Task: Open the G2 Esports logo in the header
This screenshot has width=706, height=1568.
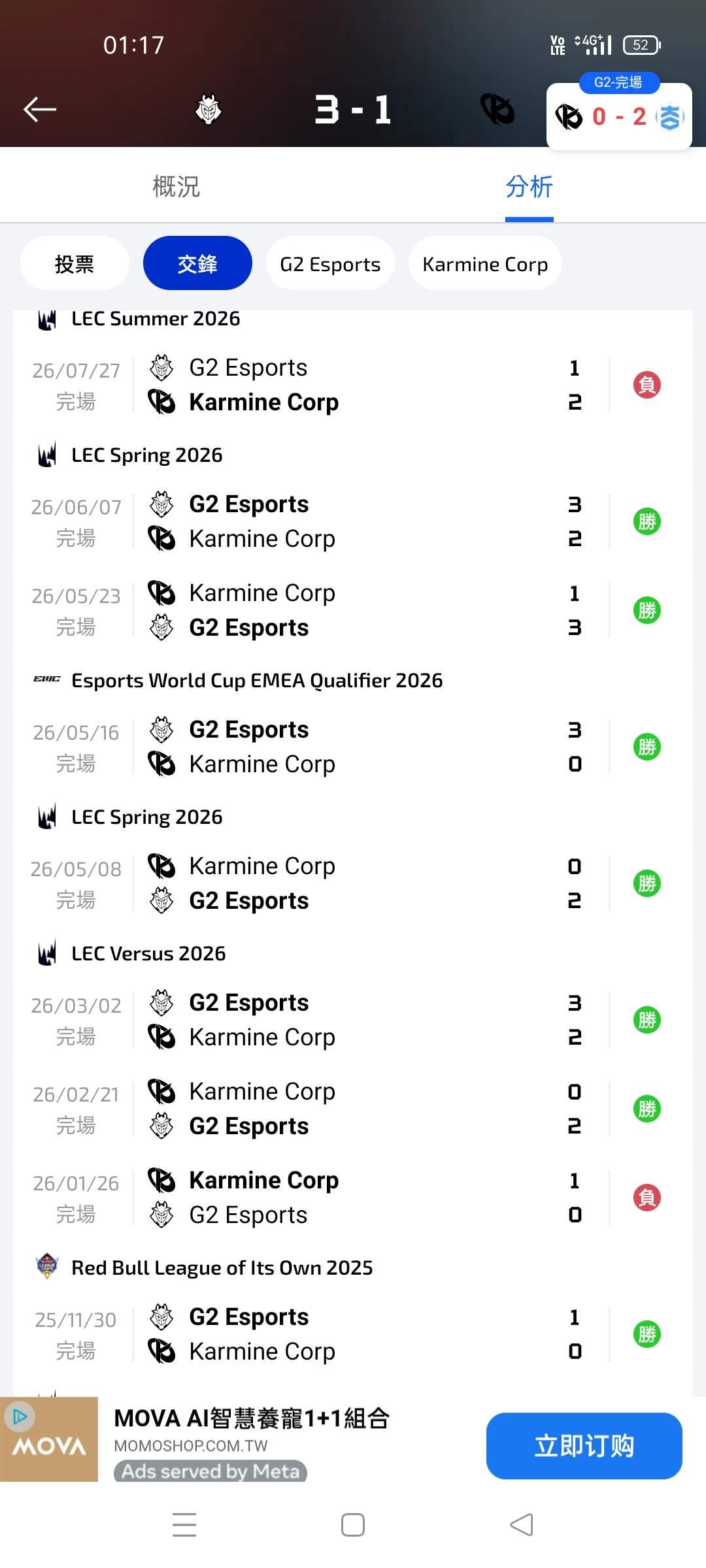Action: coord(209,109)
